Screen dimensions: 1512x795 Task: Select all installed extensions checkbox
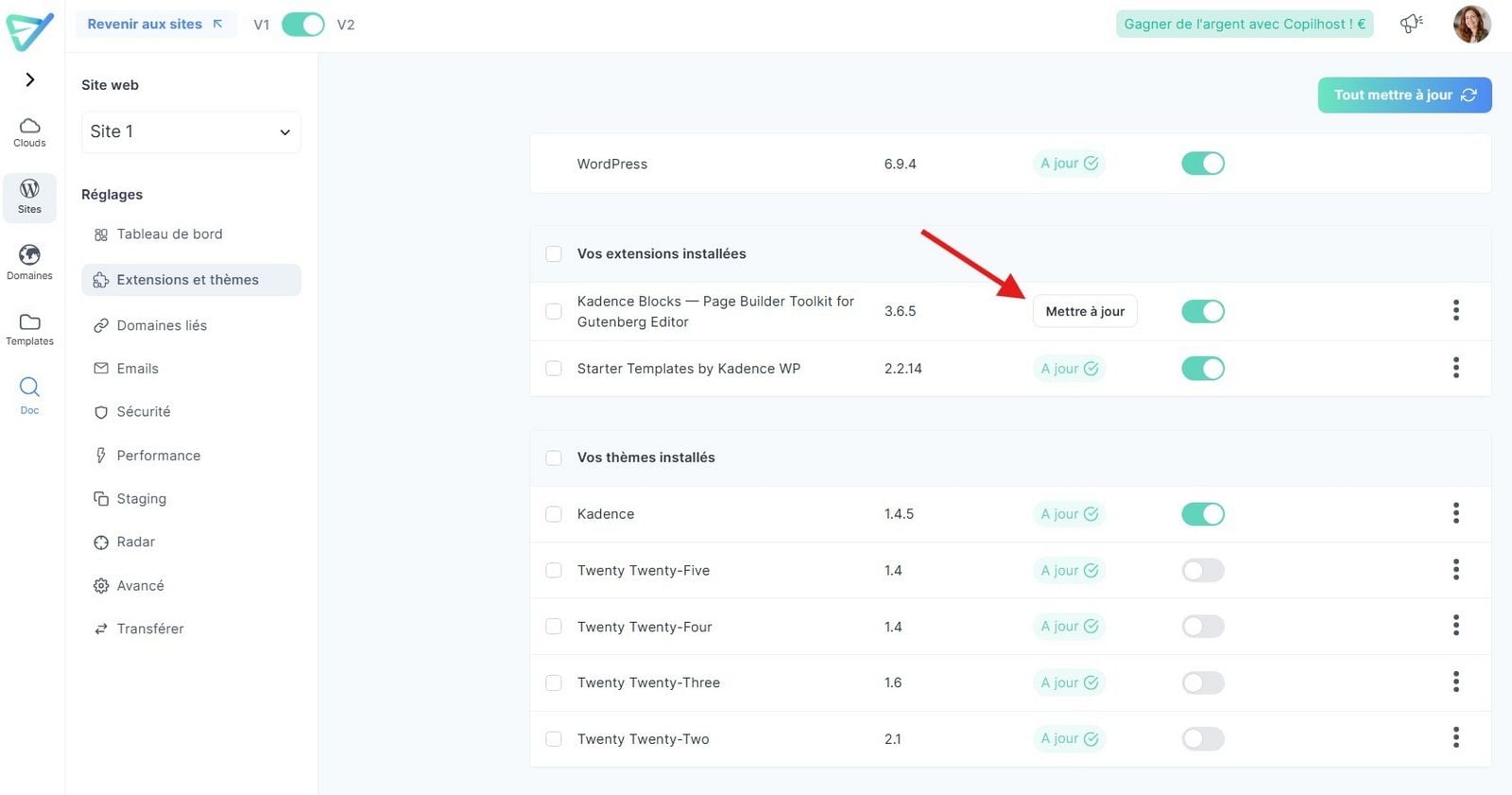pyautogui.click(x=554, y=253)
